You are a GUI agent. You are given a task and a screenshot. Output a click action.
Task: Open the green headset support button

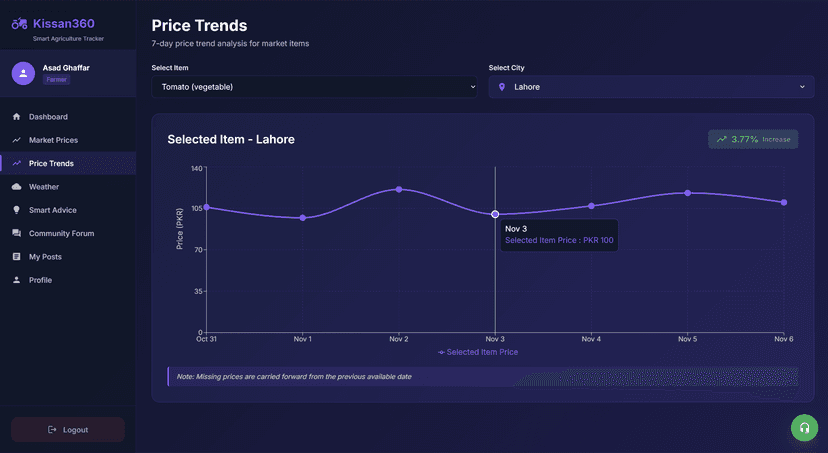coord(804,428)
